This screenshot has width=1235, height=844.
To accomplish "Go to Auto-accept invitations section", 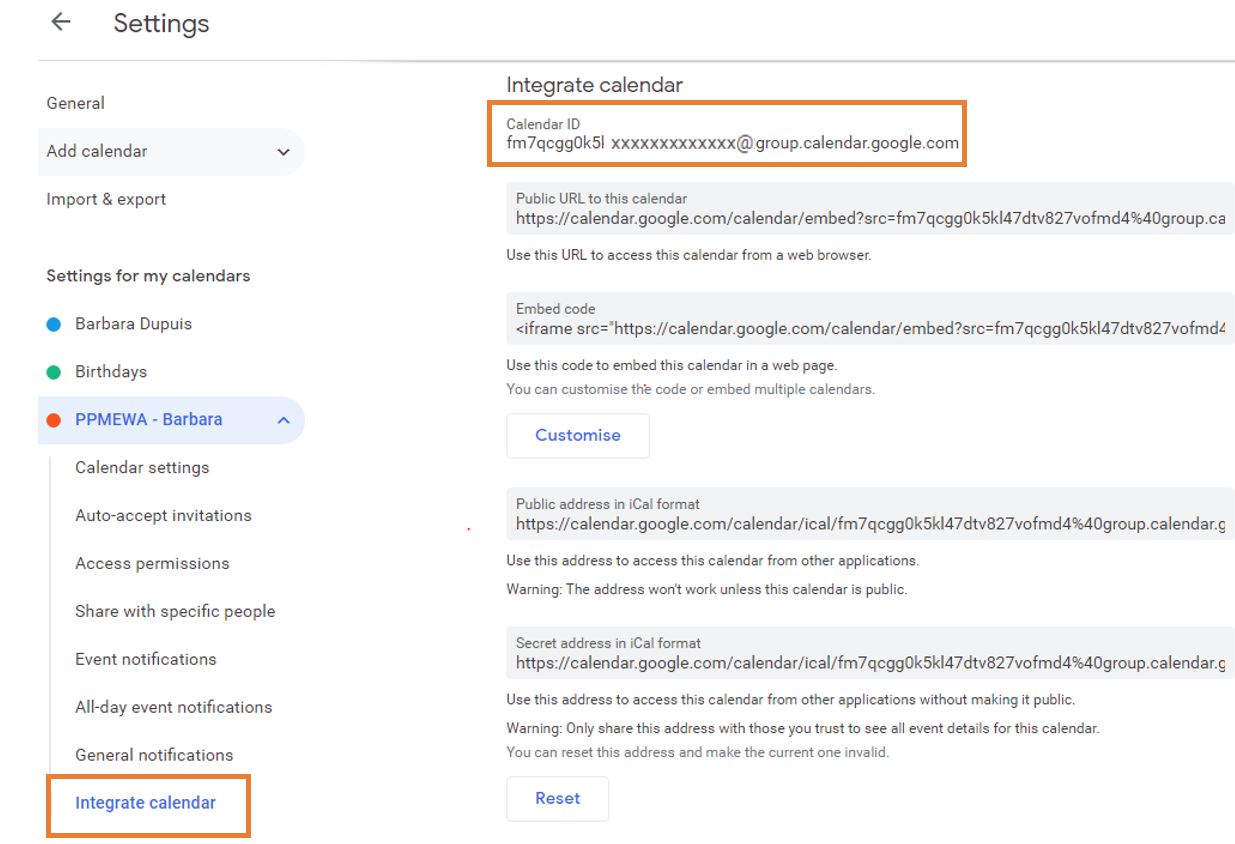I will [x=163, y=516].
